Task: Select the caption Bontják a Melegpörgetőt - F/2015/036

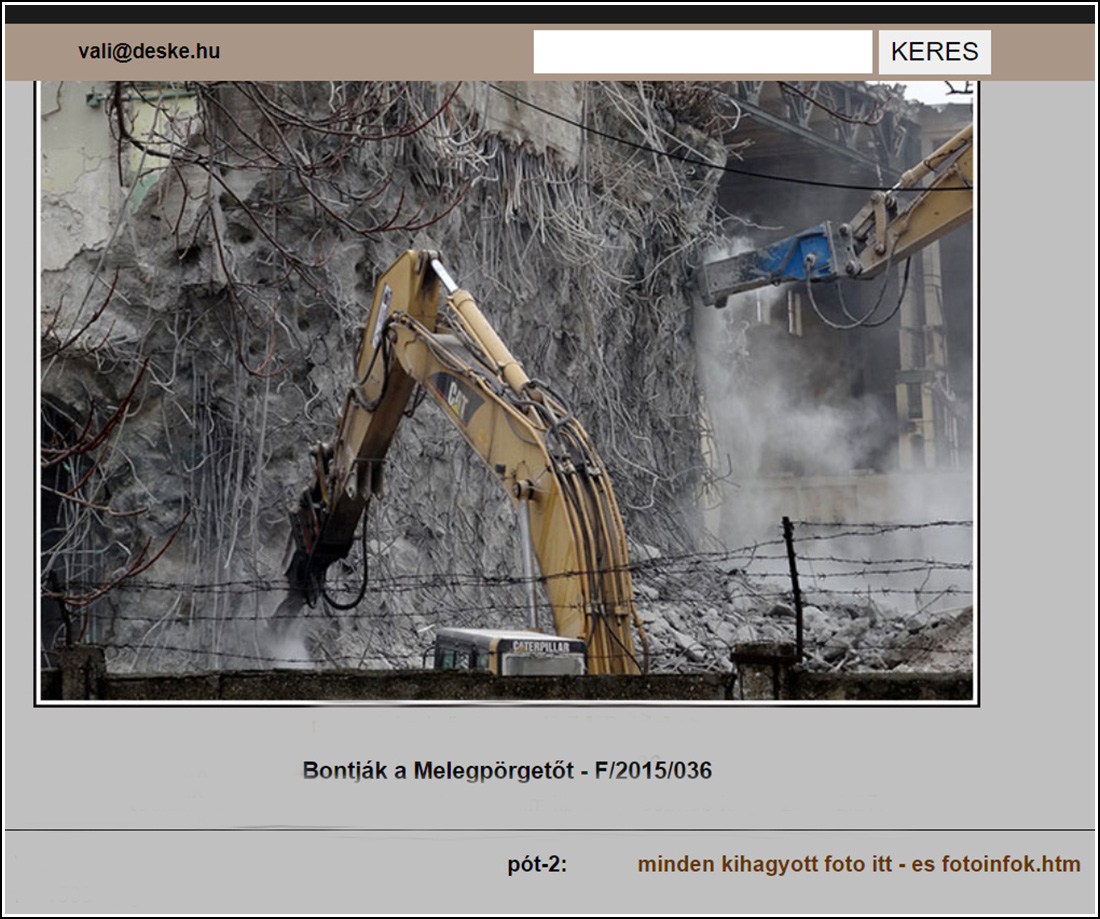Action: pos(507,770)
